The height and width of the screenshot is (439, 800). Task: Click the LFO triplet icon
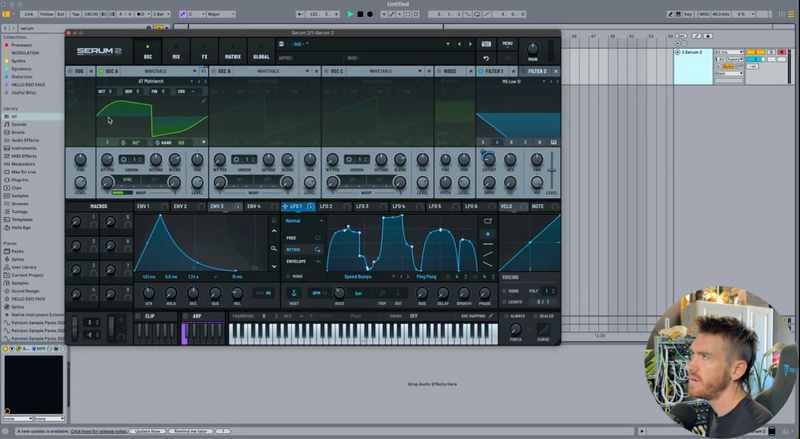pyautogui.click(x=382, y=293)
